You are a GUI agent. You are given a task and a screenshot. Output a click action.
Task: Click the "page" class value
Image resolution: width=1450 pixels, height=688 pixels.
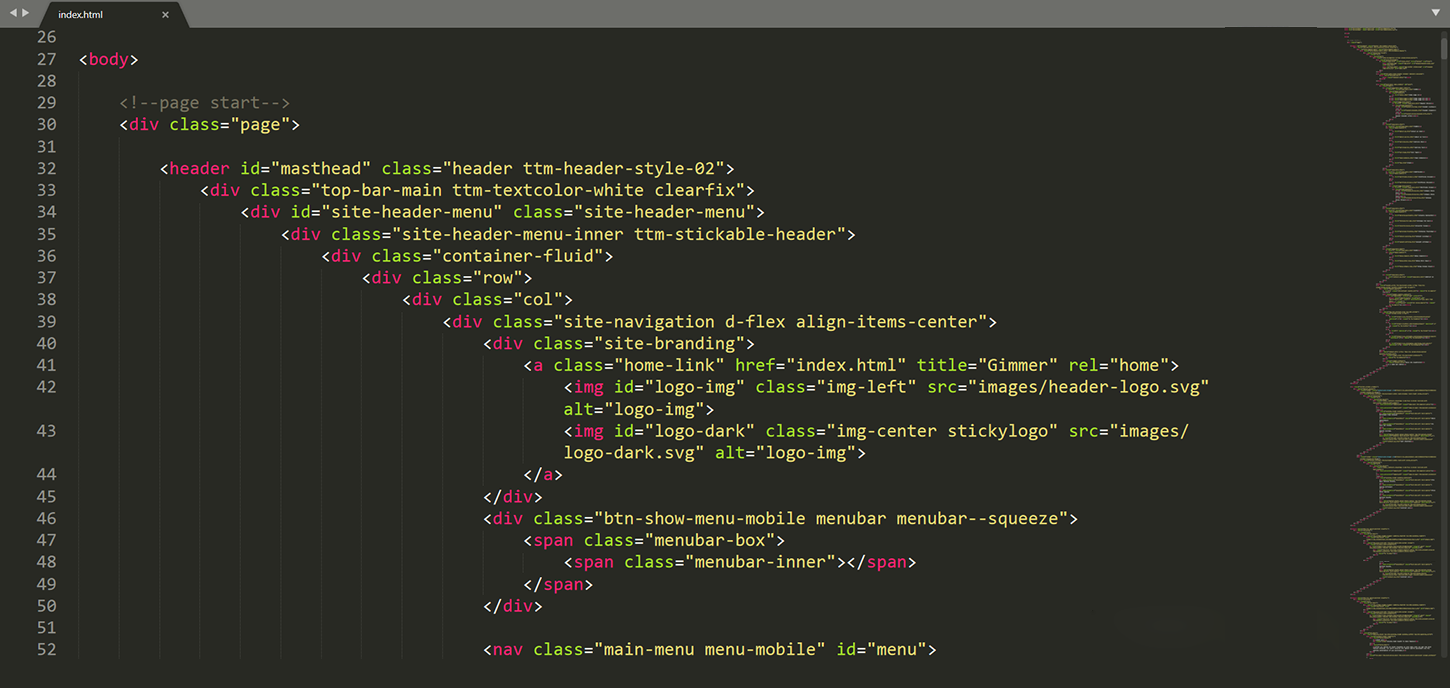point(260,125)
